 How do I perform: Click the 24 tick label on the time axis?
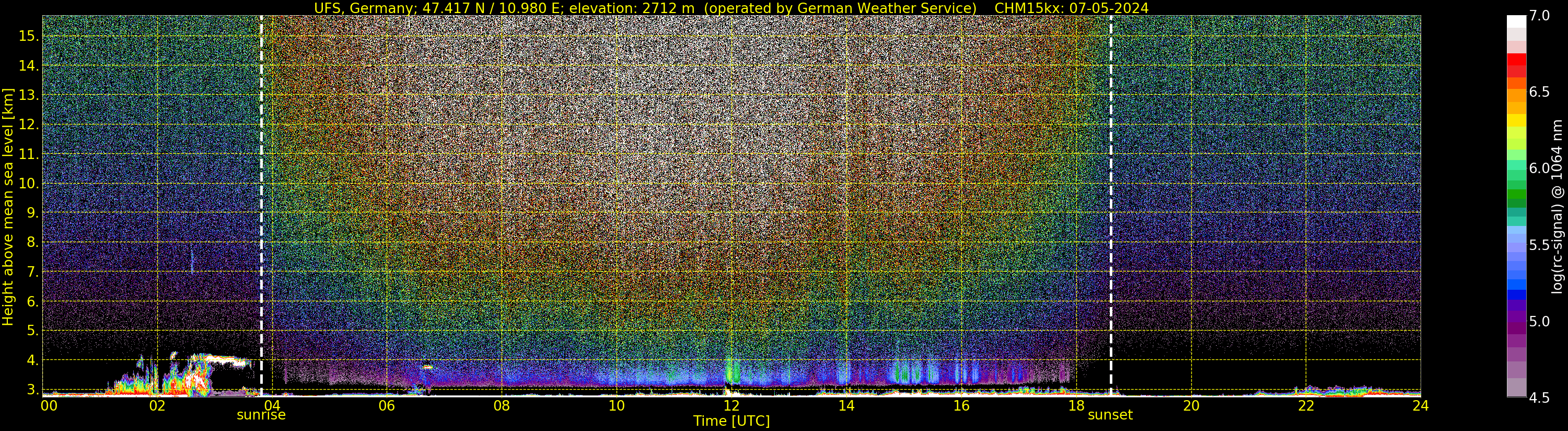click(1421, 405)
